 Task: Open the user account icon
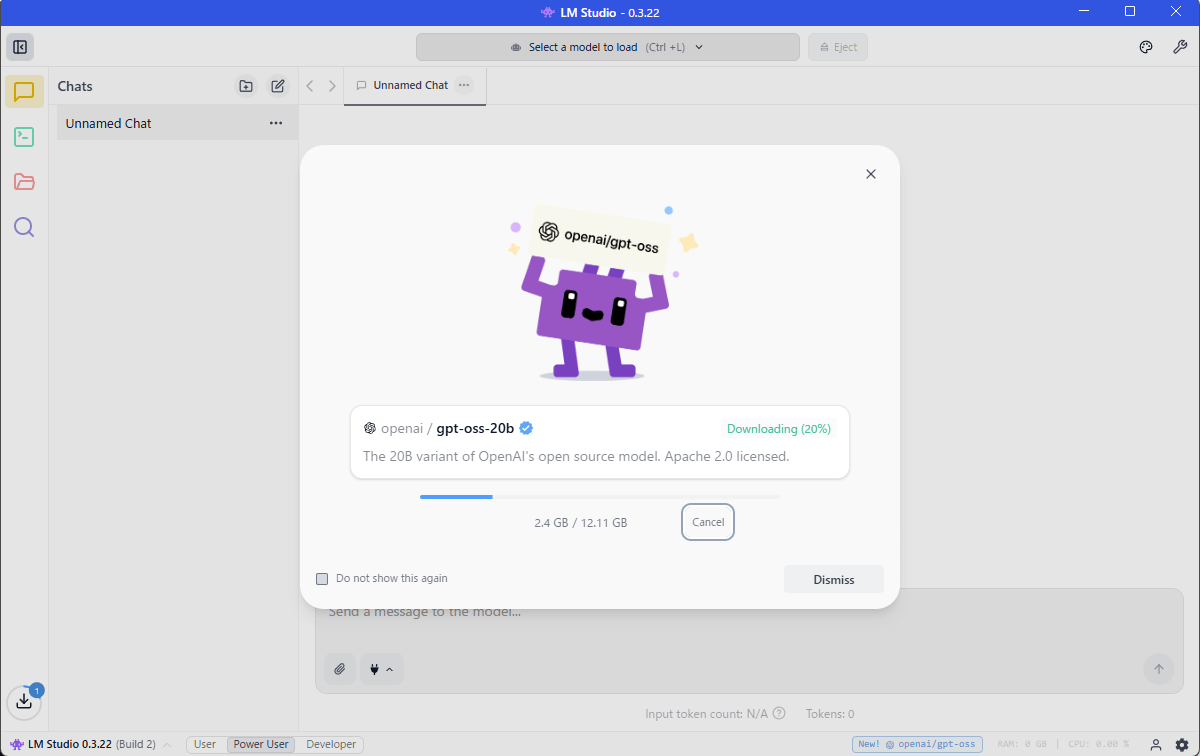(x=1156, y=744)
